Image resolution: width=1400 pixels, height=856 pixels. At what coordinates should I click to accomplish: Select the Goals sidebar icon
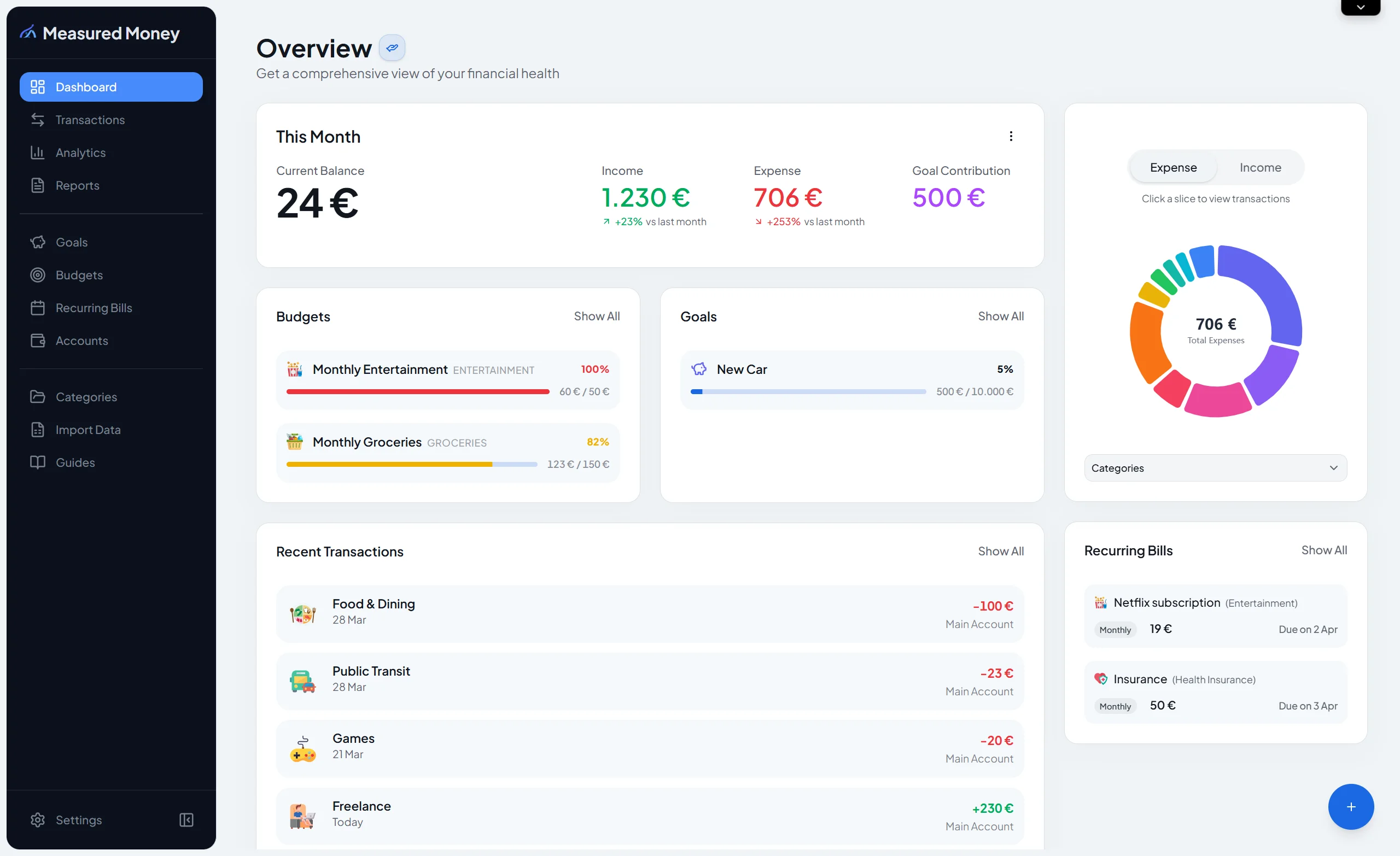point(38,242)
